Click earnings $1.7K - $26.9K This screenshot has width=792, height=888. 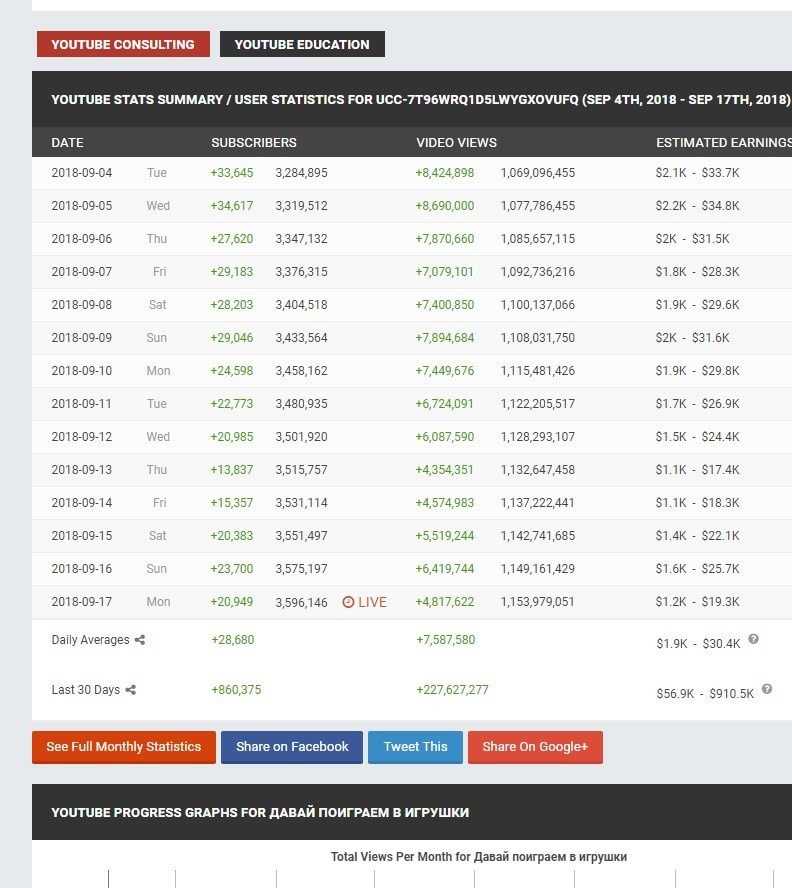click(697, 404)
